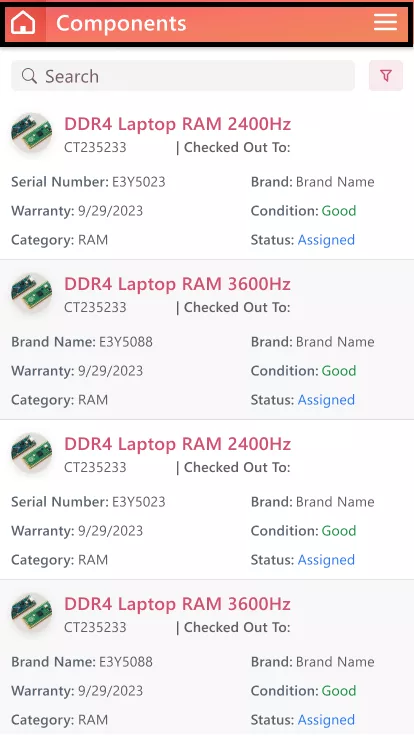414x736 pixels.
Task: Click Assigned status on the bottom component
Action: pos(326,720)
